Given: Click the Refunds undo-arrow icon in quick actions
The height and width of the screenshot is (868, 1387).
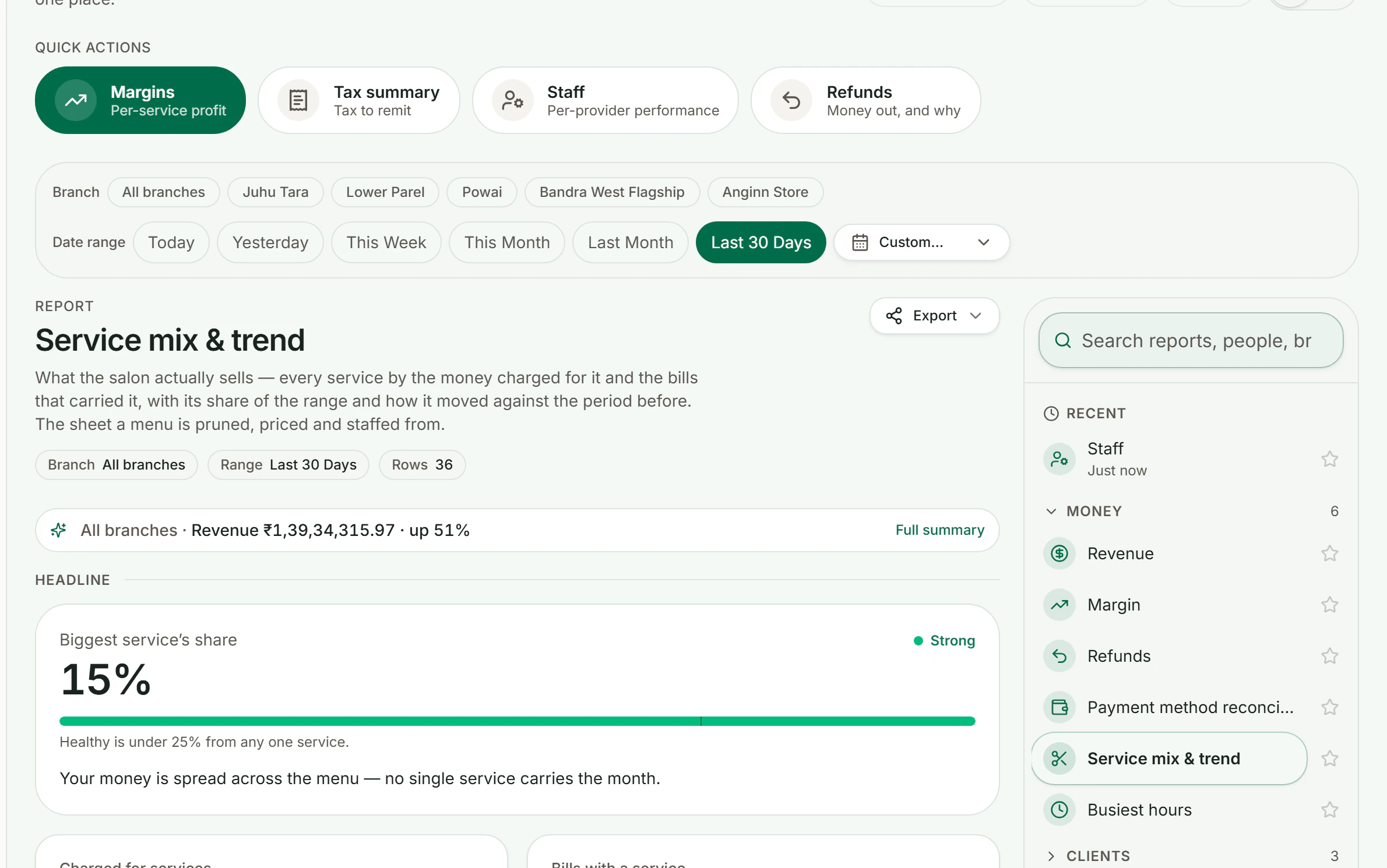Looking at the screenshot, I should (791, 100).
